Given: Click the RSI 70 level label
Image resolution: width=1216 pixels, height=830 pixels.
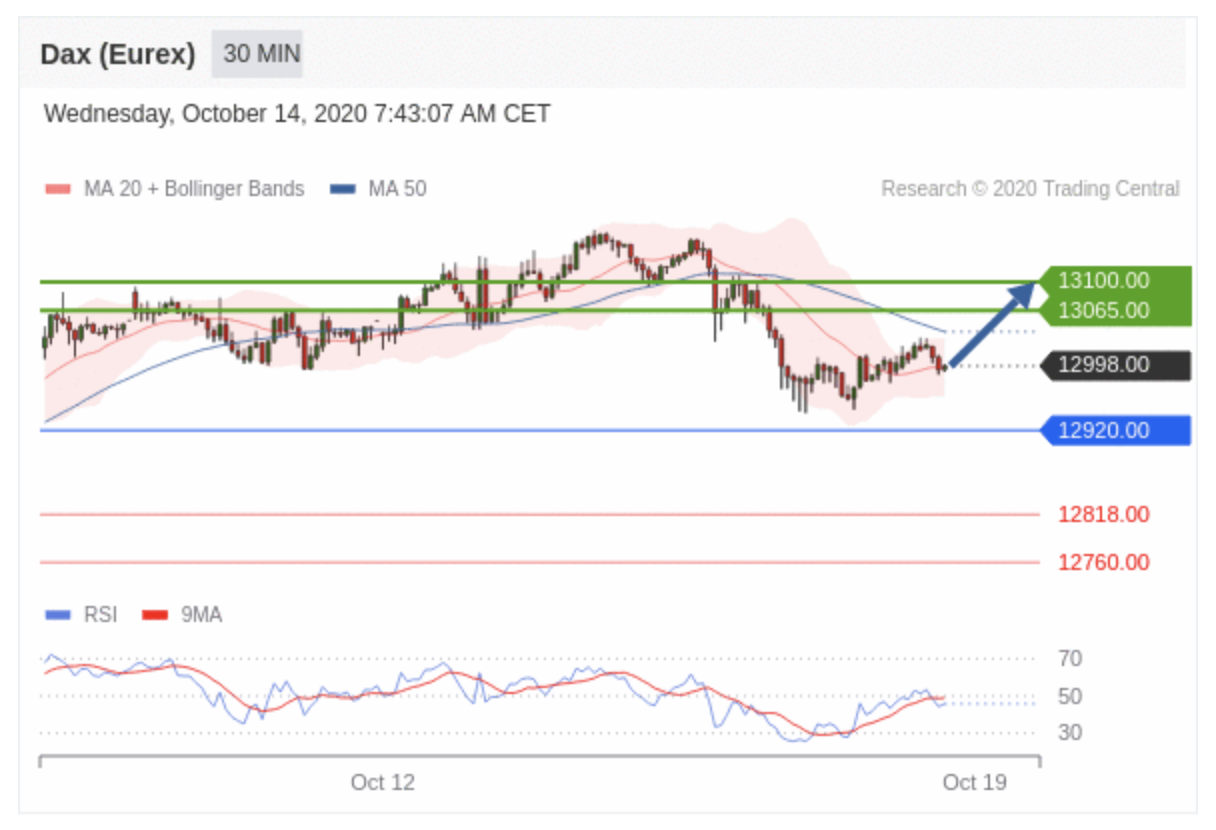Looking at the screenshot, I should (1070, 659).
